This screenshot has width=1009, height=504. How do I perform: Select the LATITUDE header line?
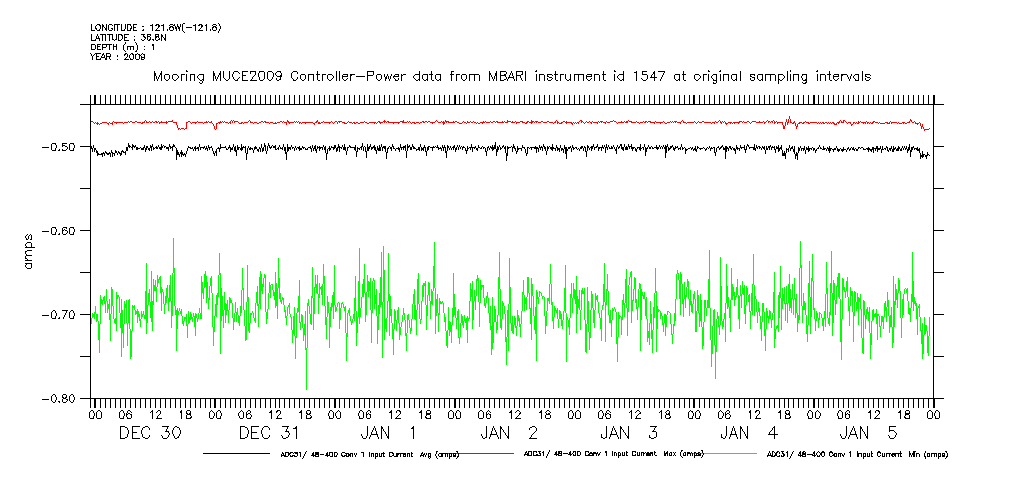[x=127, y=37]
